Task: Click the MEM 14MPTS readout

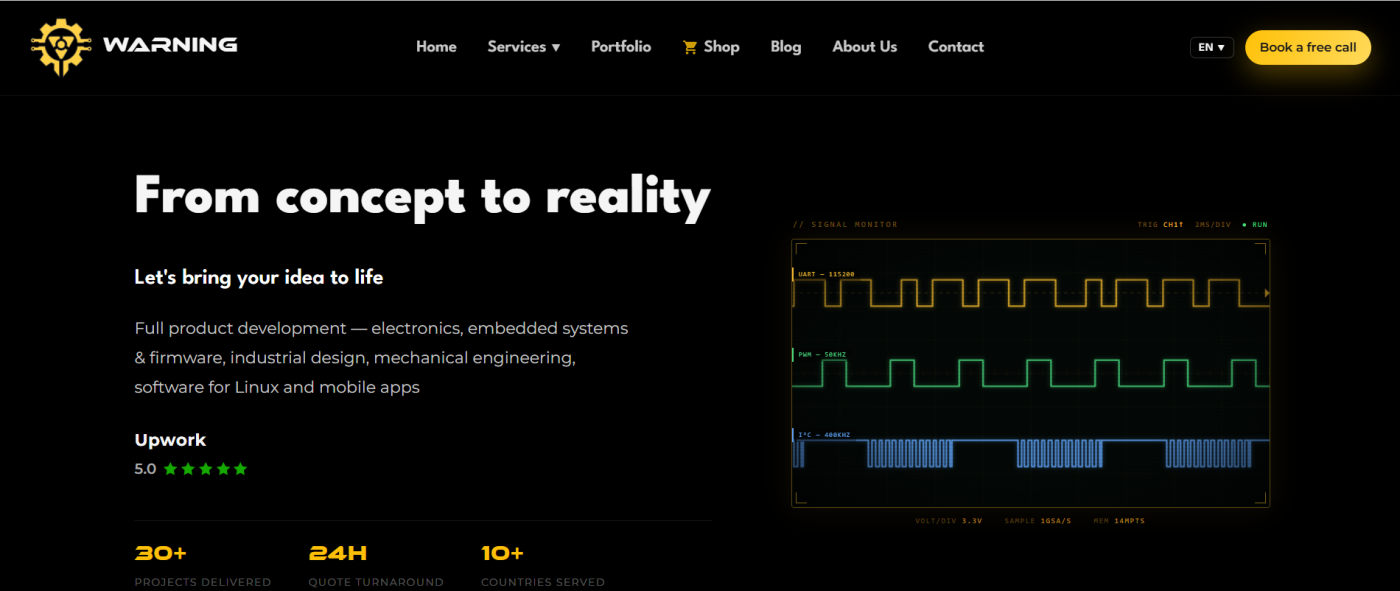Action: [x=1118, y=521]
